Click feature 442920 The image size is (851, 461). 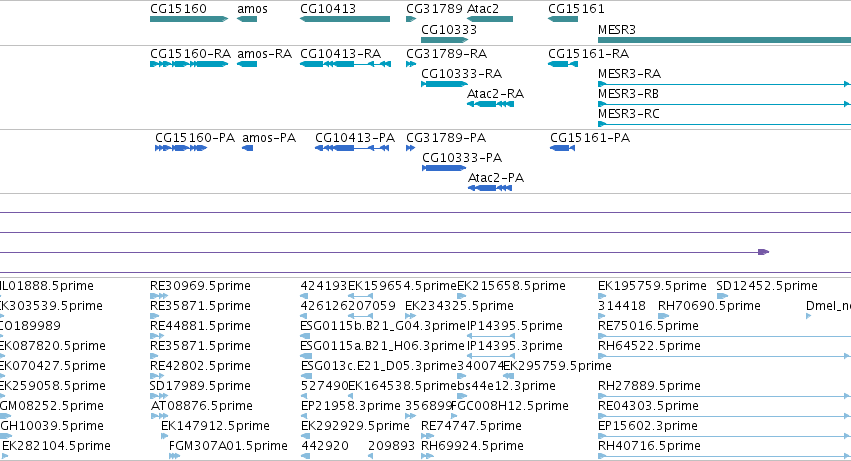(325, 446)
